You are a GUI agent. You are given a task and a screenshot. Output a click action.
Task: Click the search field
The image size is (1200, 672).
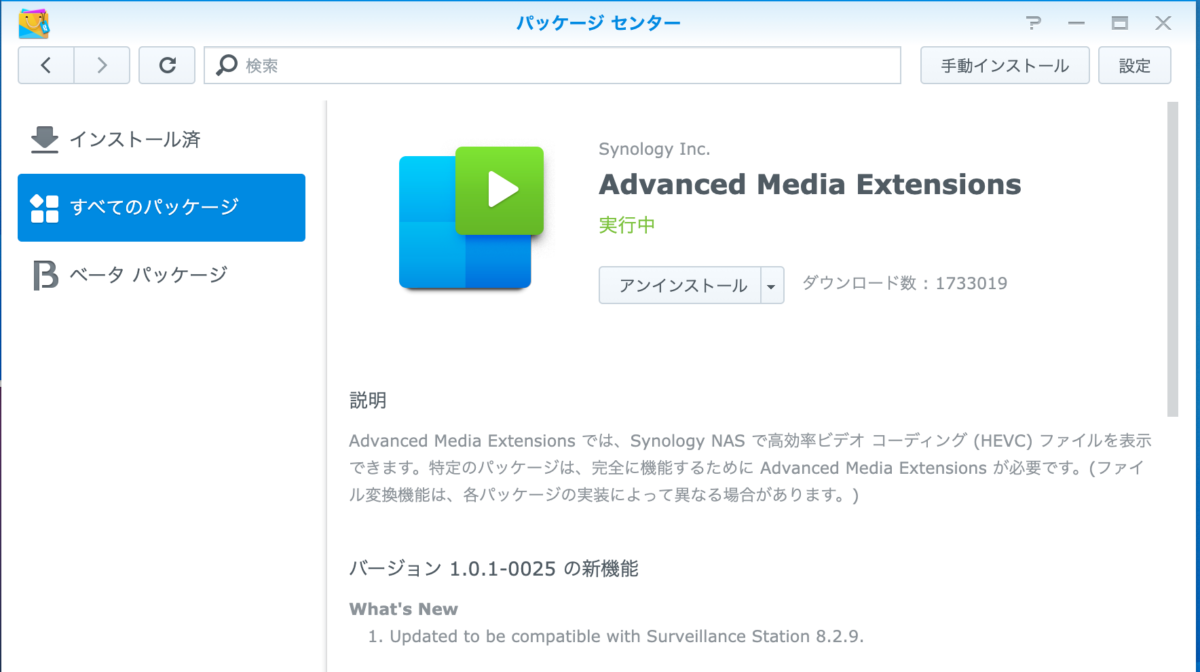pyautogui.click(x=553, y=65)
